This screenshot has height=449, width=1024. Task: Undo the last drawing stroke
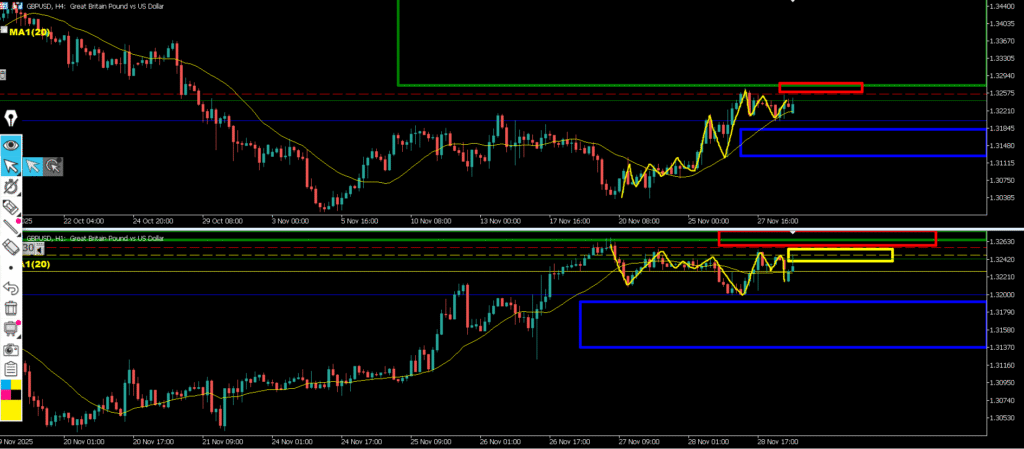(x=10, y=288)
